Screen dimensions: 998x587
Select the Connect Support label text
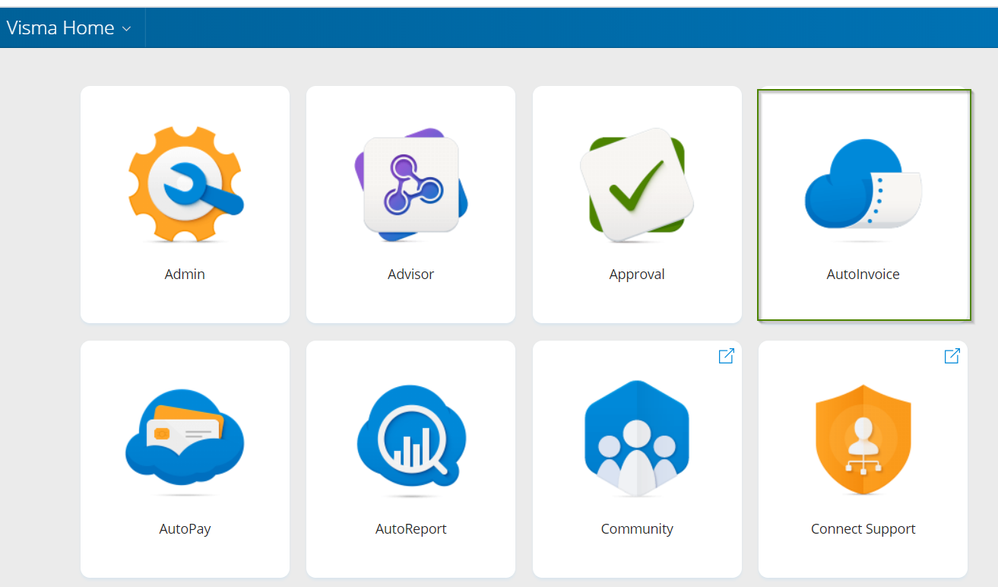(863, 529)
